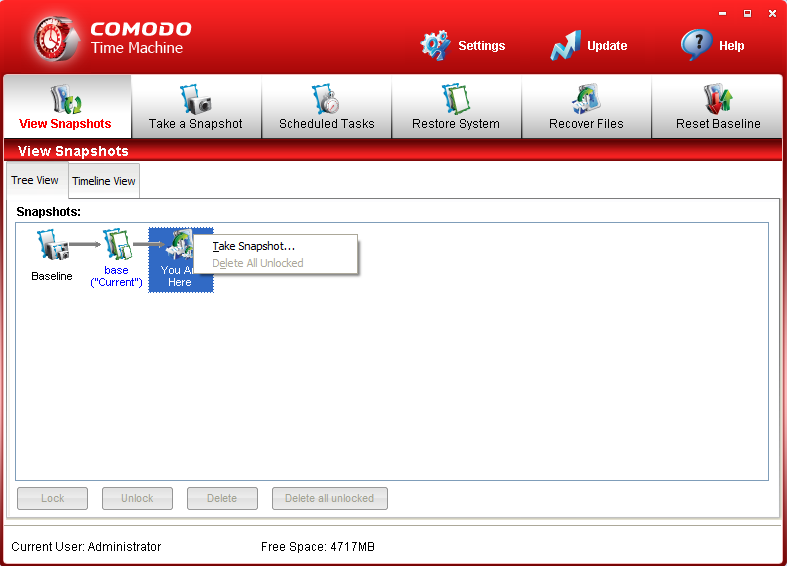The height and width of the screenshot is (566, 787).
Task: Open the Recover Files icon
Action: 586,100
